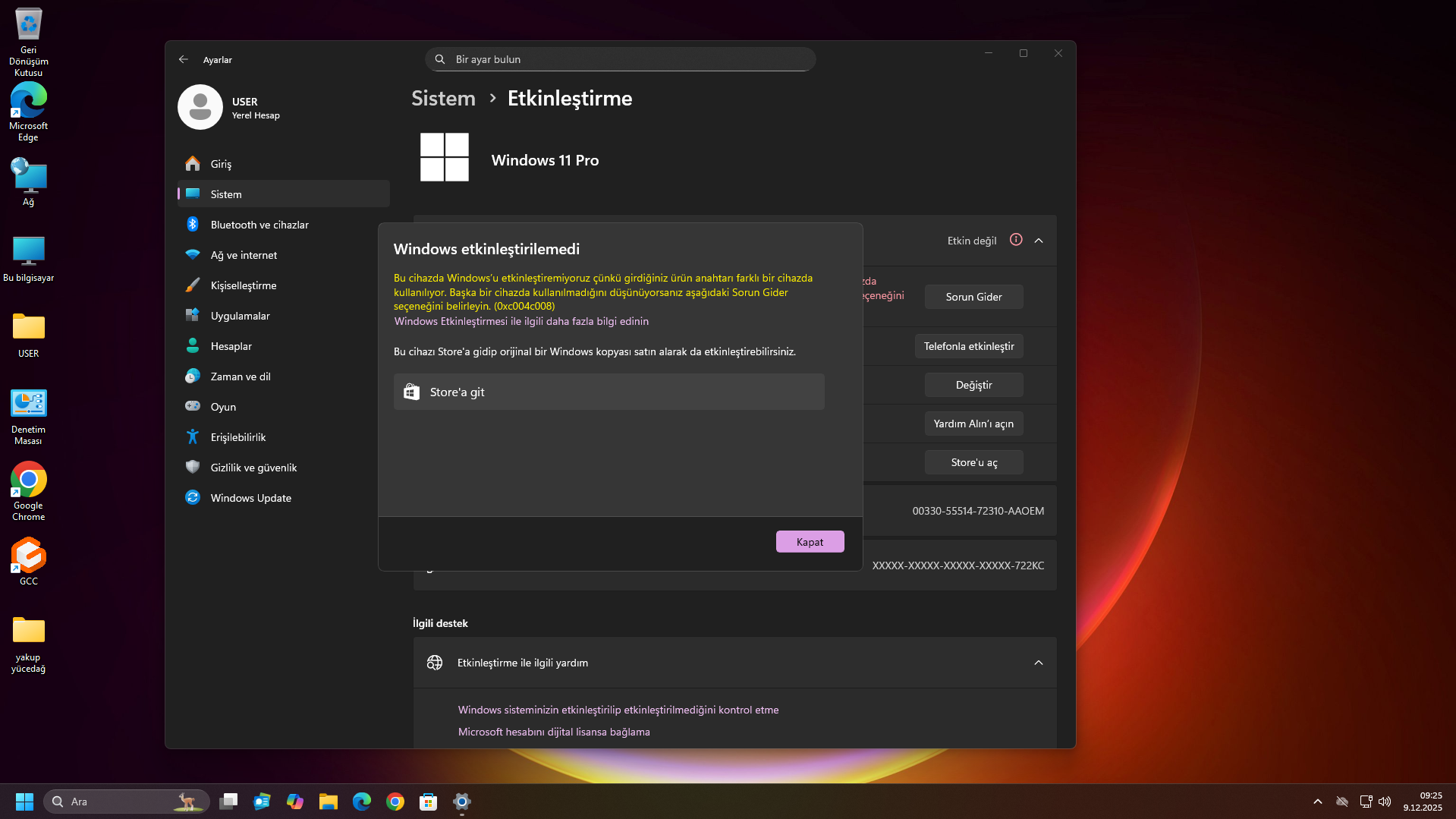
Task: Select Microsoft Edge desktop shortcut
Action: click(29, 112)
